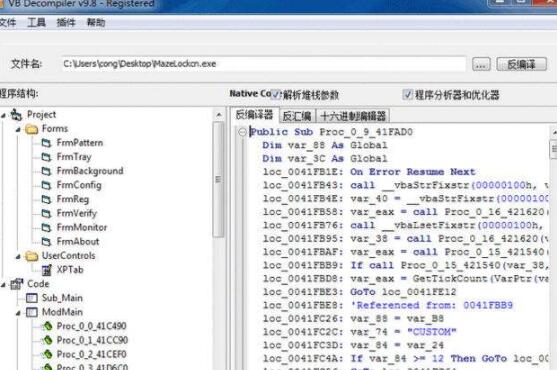
Task: Select the FrmReg form icon
Action: pyautogui.click(x=46, y=199)
